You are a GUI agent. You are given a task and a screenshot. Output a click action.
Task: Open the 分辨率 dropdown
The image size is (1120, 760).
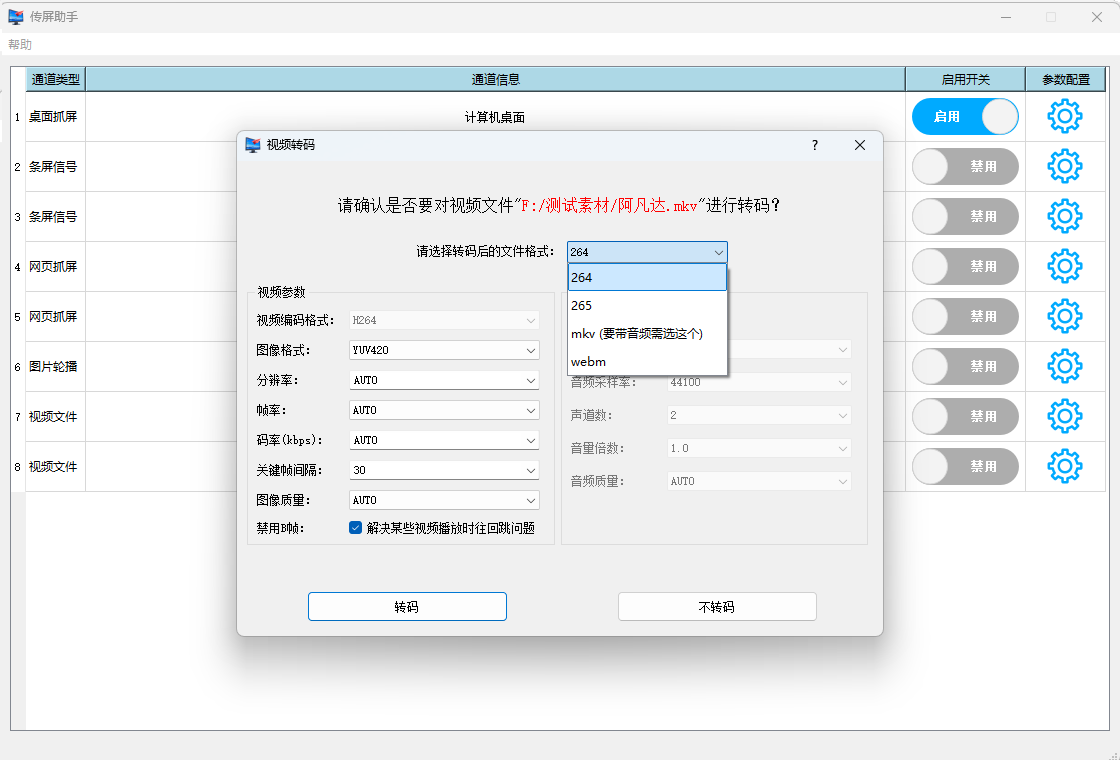pyautogui.click(x=444, y=380)
